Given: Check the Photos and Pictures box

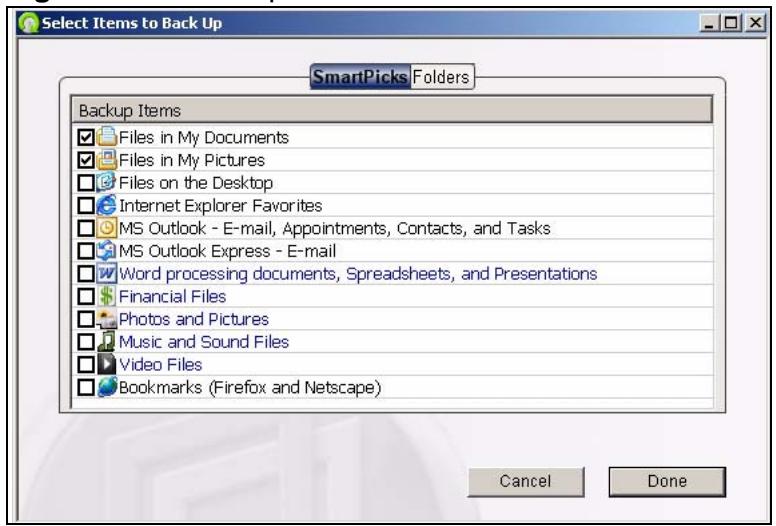Looking at the screenshot, I should pyautogui.click(x=86, y=319).
